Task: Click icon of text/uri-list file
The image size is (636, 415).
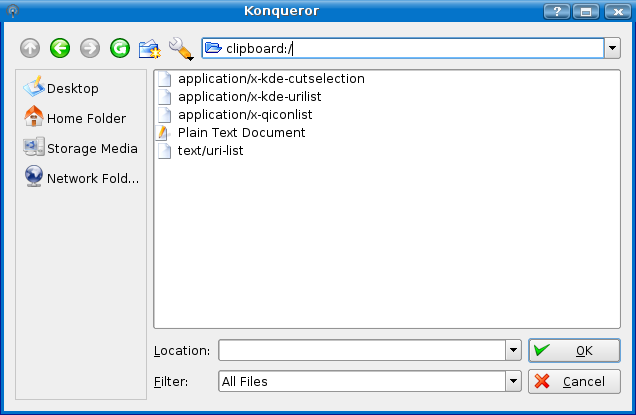Action: [x=164, y=151]
